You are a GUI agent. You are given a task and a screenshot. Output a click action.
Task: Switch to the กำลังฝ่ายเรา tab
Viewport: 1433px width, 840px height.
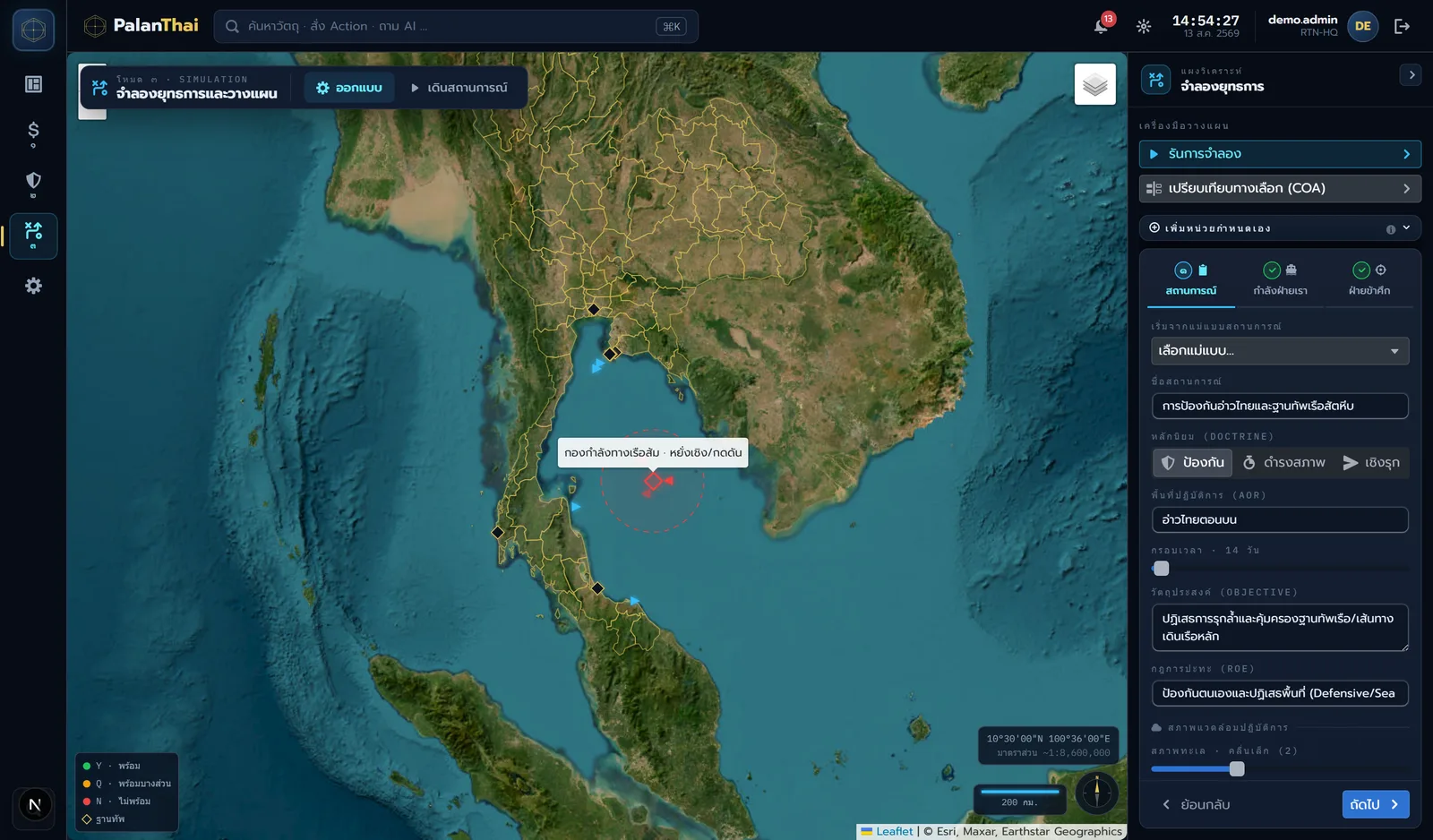point(1280,279)
